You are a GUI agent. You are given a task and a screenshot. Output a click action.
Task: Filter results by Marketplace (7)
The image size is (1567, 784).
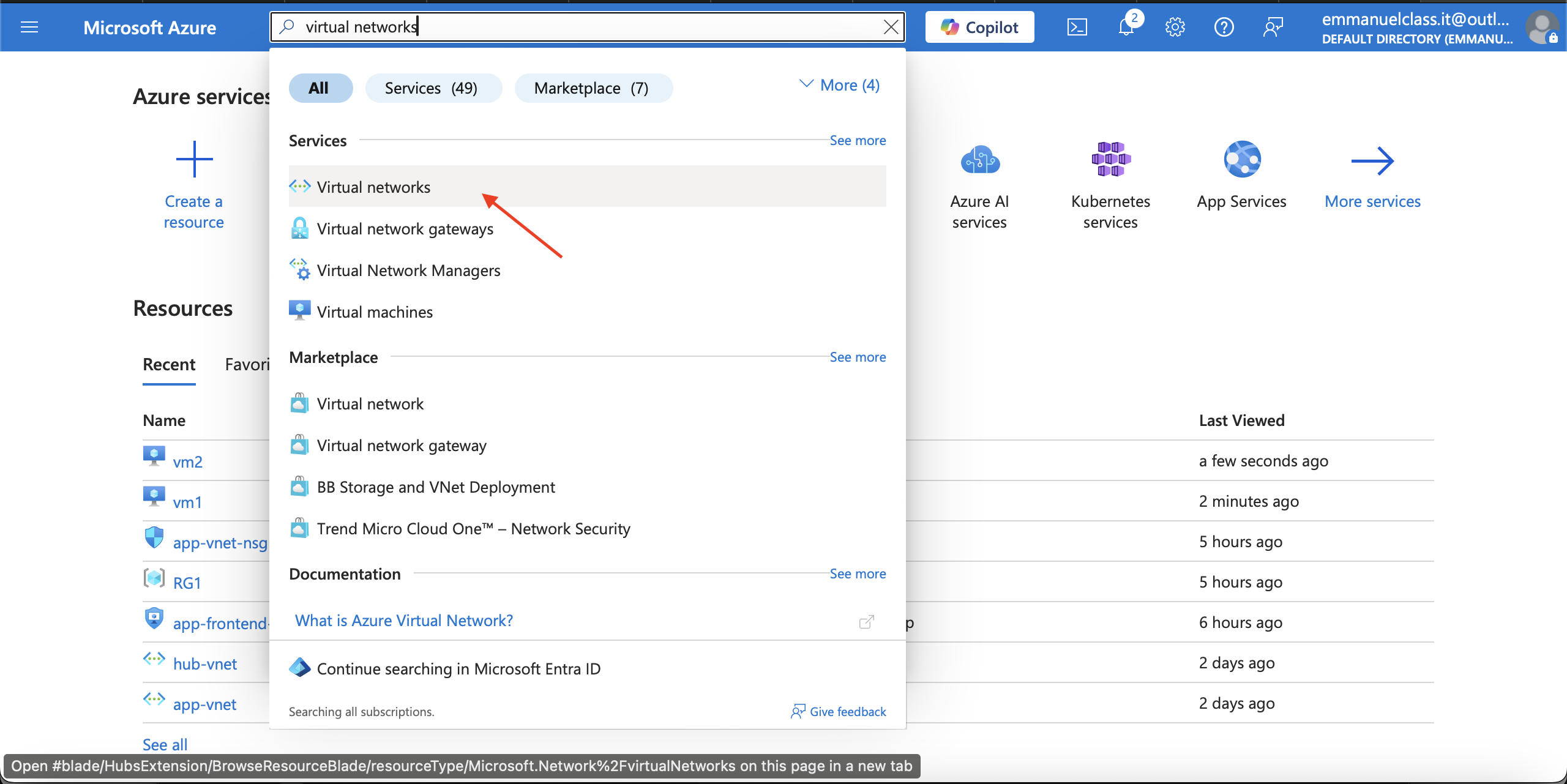click(593, 88)
